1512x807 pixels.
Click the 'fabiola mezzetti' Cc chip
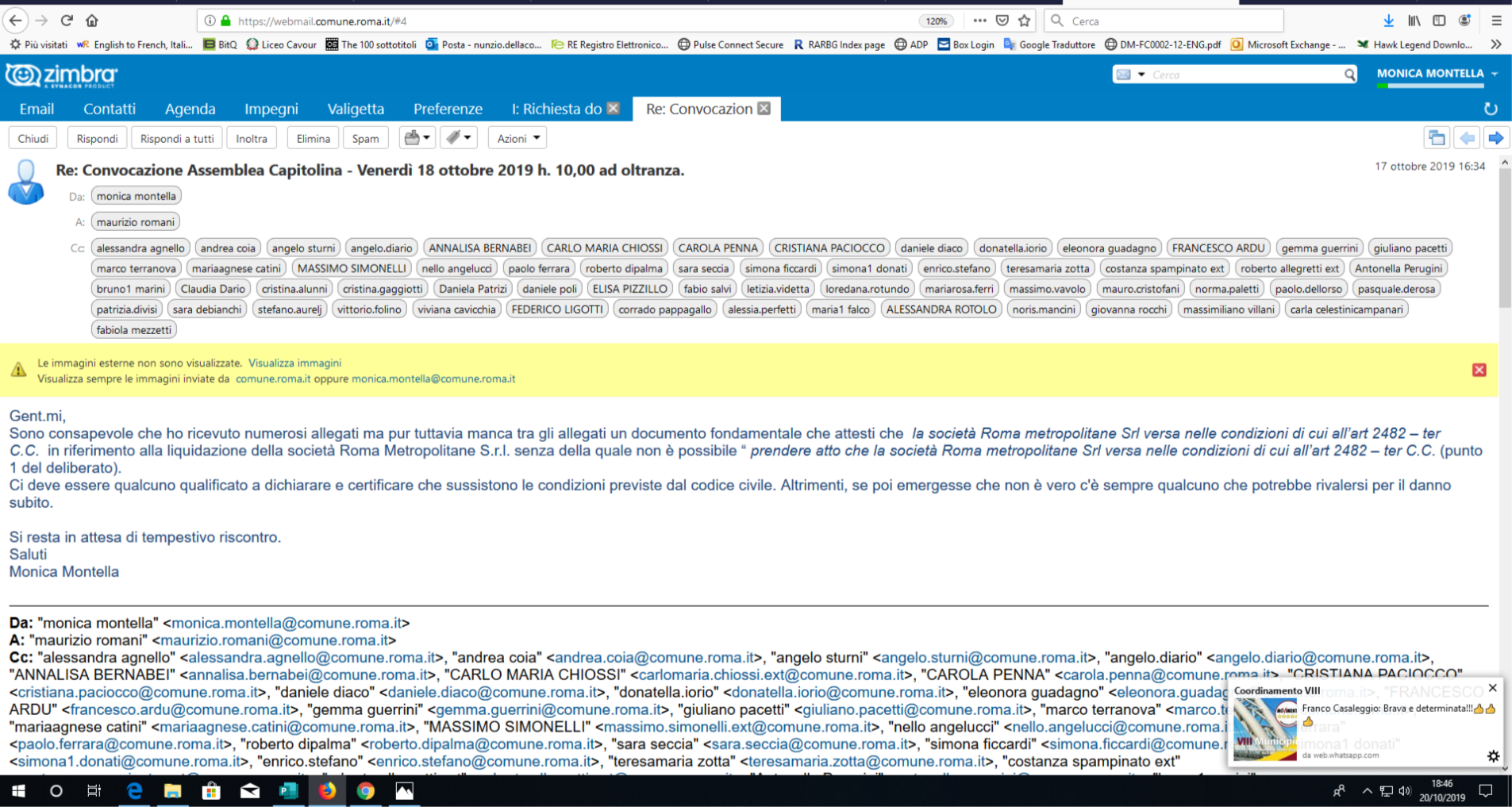point(133,330)
